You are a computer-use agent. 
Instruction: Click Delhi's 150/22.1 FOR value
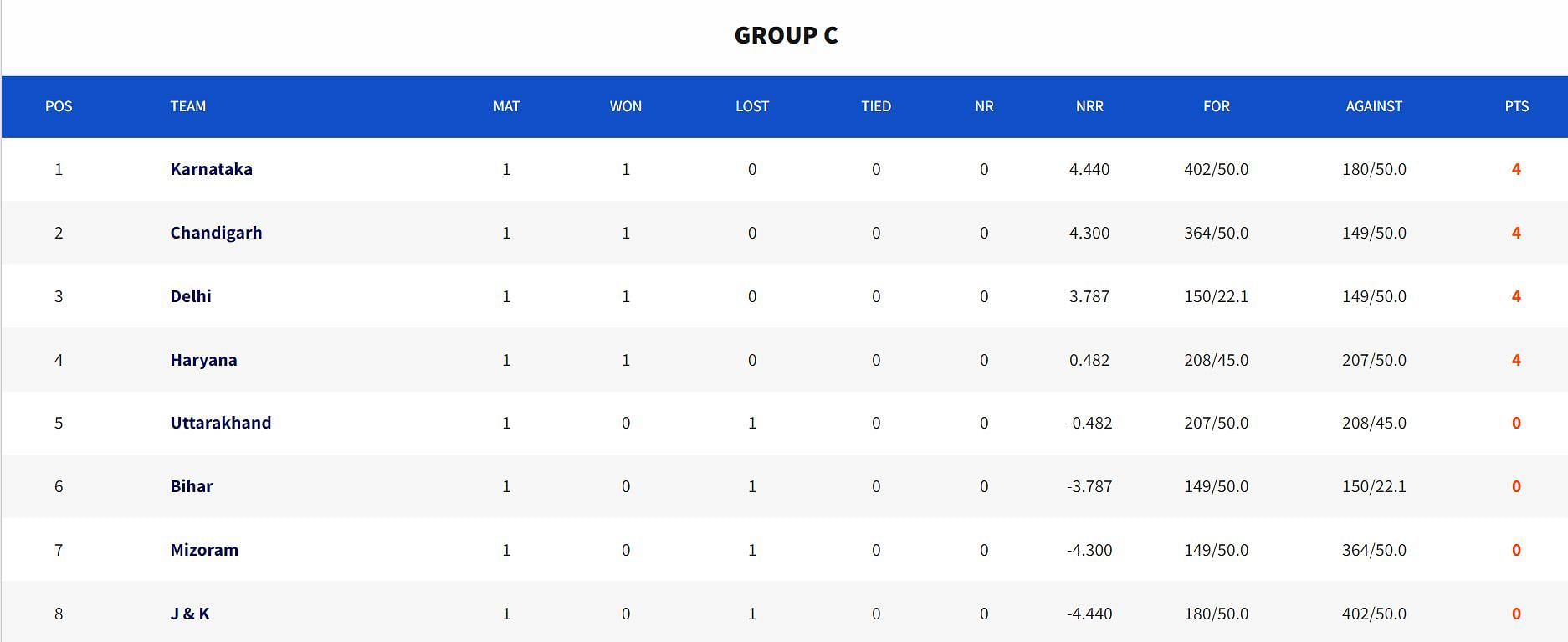pos(1216,296)
